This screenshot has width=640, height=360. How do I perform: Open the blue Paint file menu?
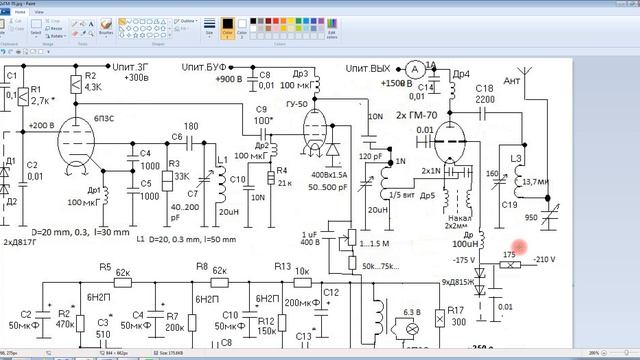[x=4, y=12]
